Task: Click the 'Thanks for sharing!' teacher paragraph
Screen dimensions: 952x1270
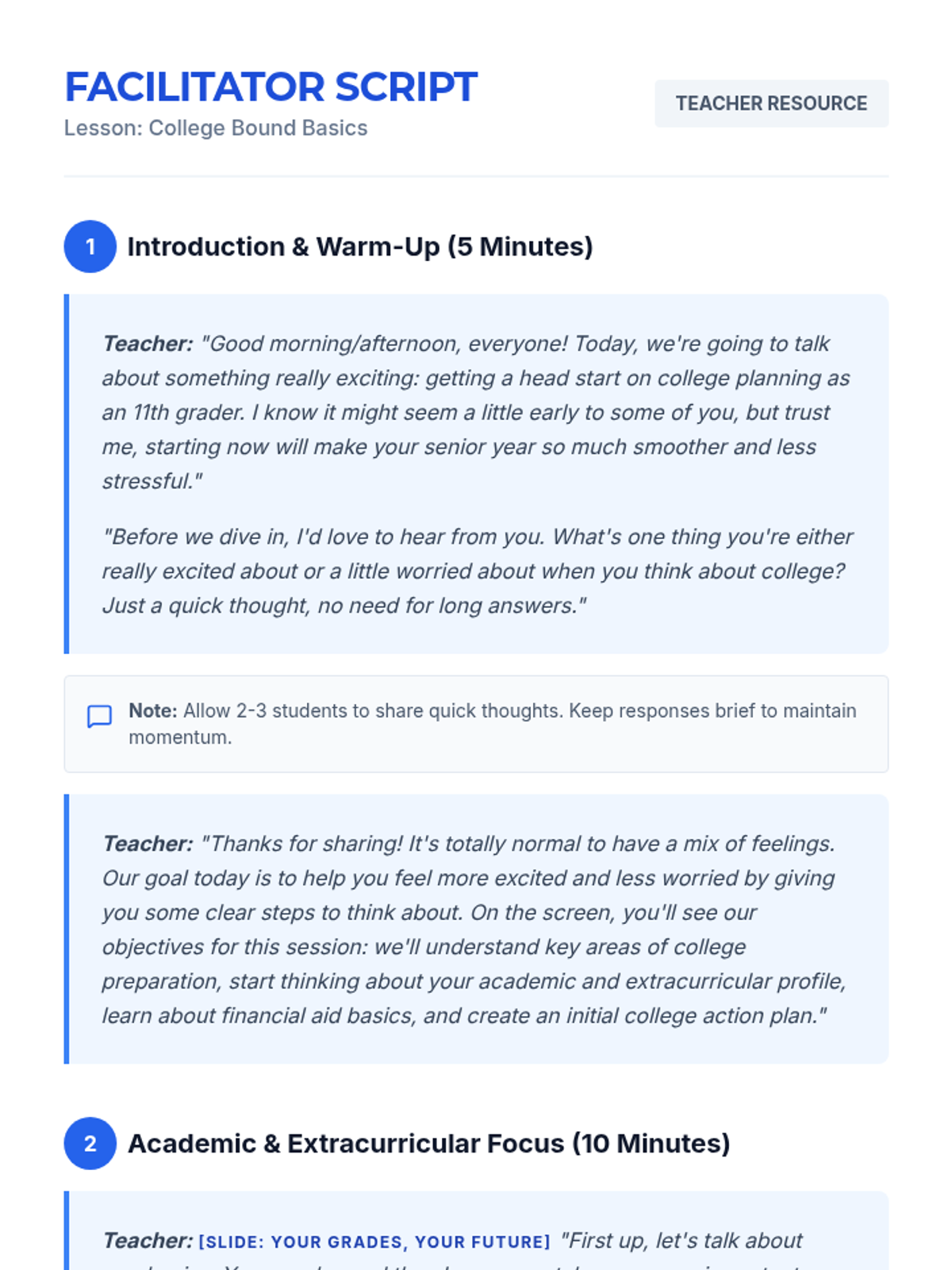Action: pyautogui.click(x=476, y=929)
